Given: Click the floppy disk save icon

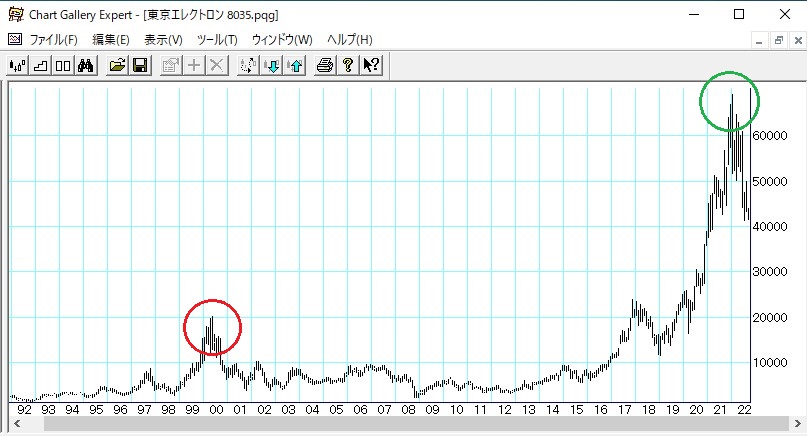Looking at the screenshot, I should (x=140, y=66).
